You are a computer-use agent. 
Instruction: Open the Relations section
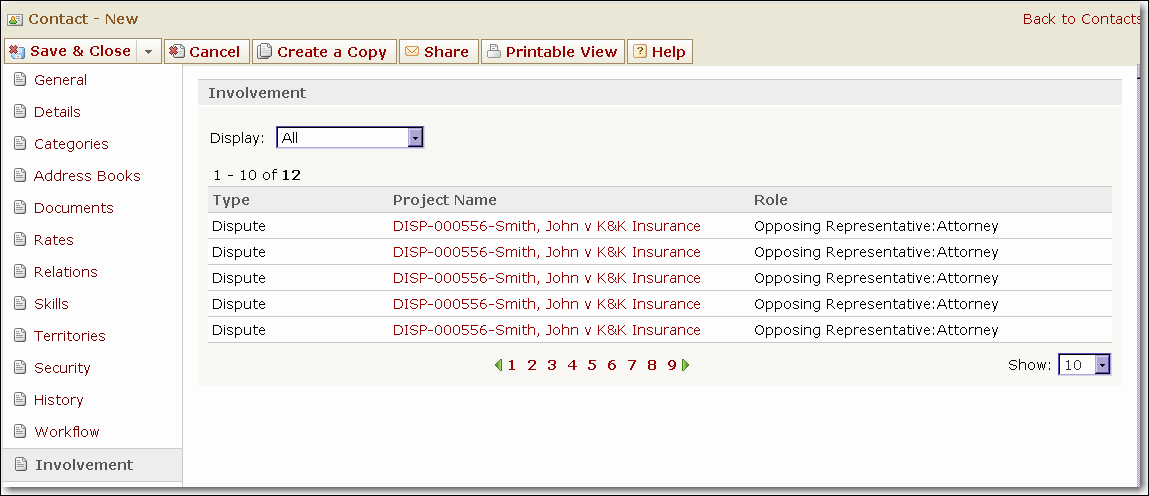65,272
